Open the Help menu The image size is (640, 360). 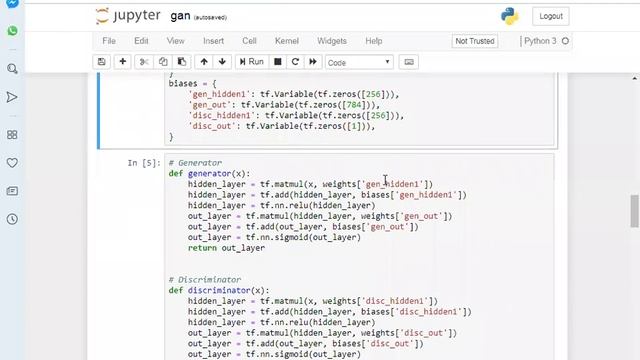(x=373, y=41)
